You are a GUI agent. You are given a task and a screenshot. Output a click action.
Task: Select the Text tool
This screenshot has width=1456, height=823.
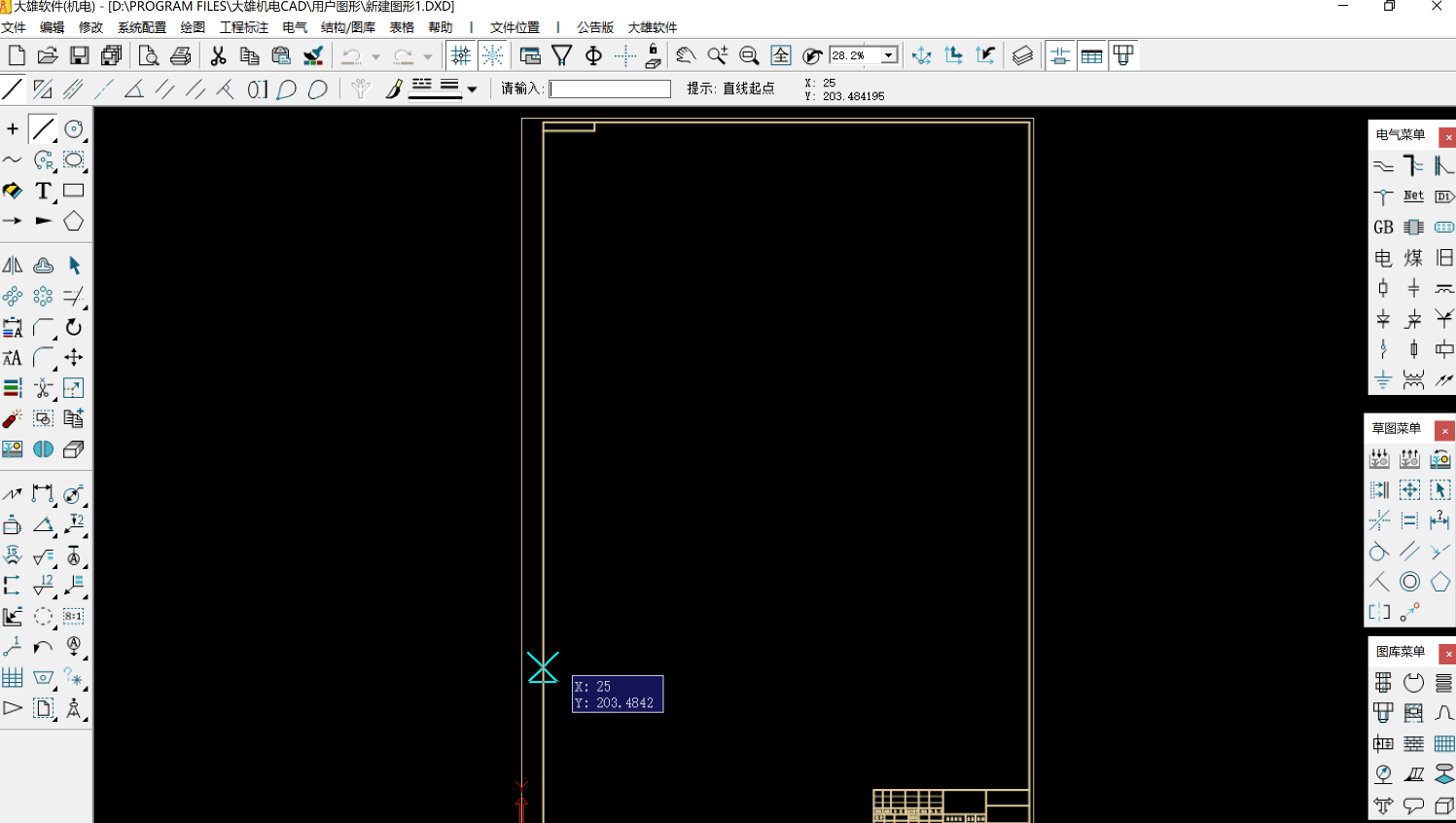coord(44,191)
